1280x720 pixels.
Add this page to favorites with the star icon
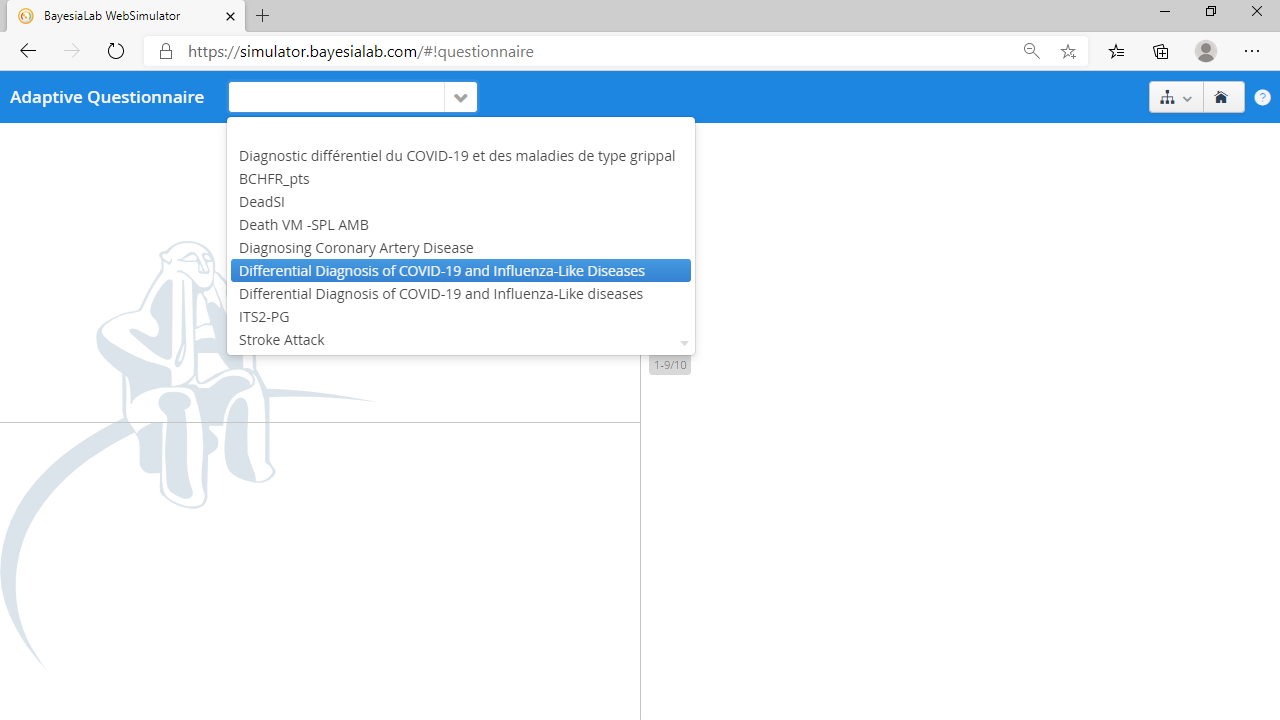tap(1068, 51)
